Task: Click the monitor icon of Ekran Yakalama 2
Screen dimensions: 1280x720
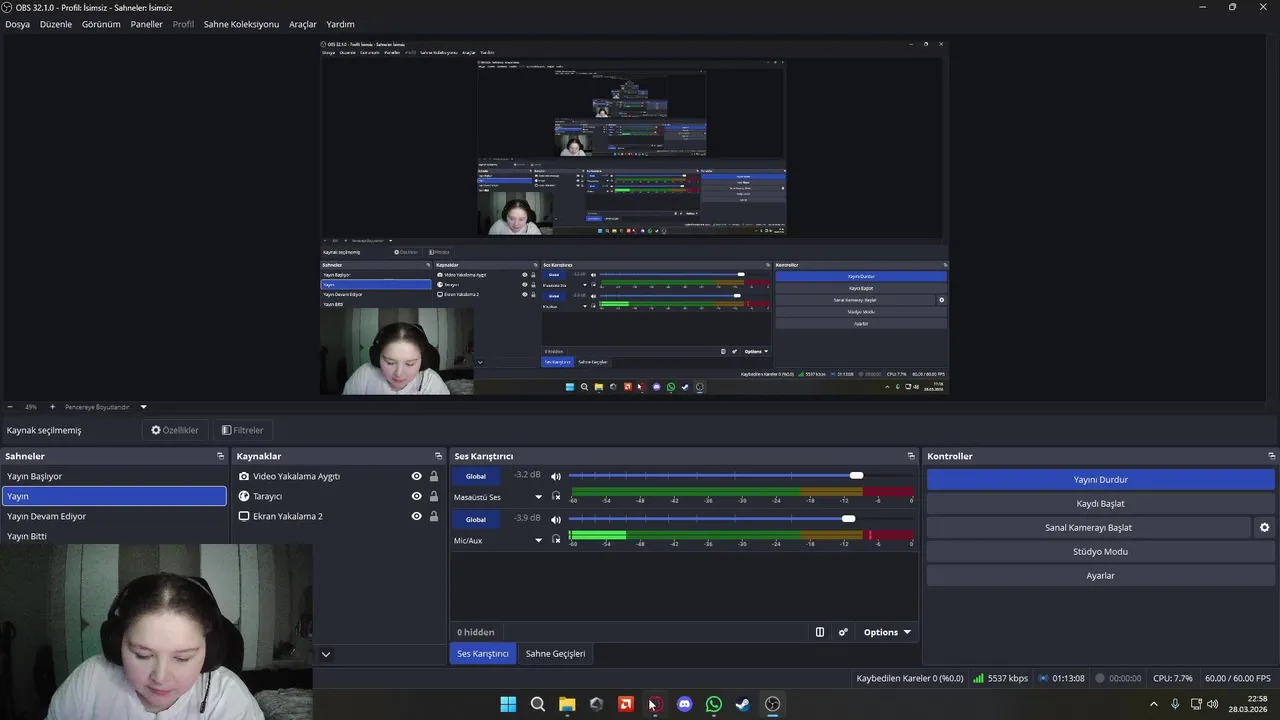Action: [244, 516]
